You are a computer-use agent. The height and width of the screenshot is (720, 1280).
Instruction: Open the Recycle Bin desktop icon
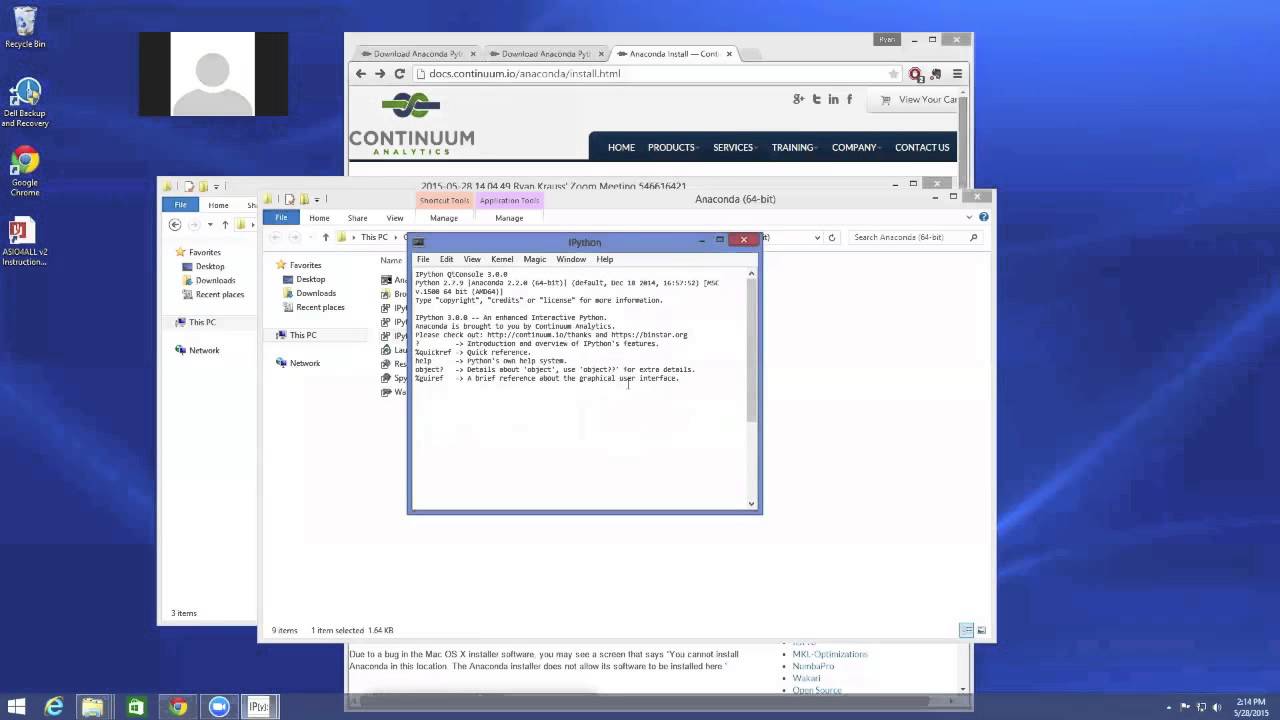tap(25, 27)
